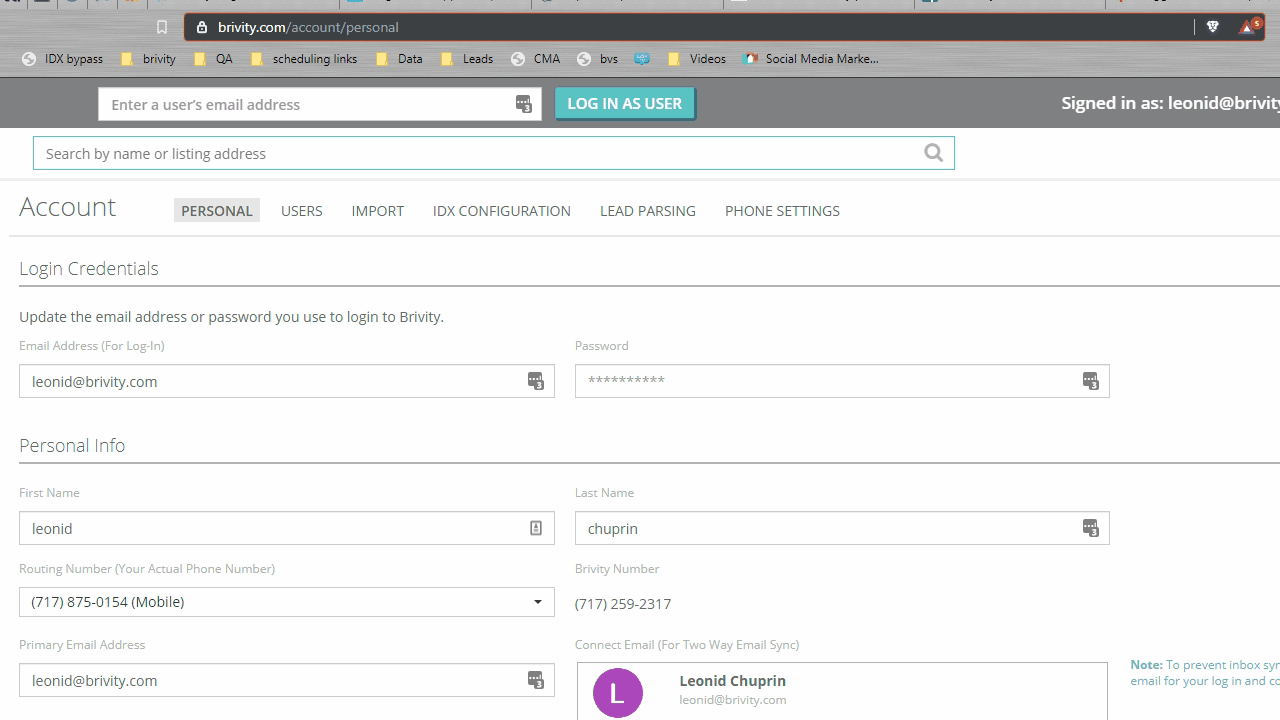This screenshot has height=720, width=1280.
Task: Open the IDX CONFIGURATION tab
Action: click(x=502, y=211)
